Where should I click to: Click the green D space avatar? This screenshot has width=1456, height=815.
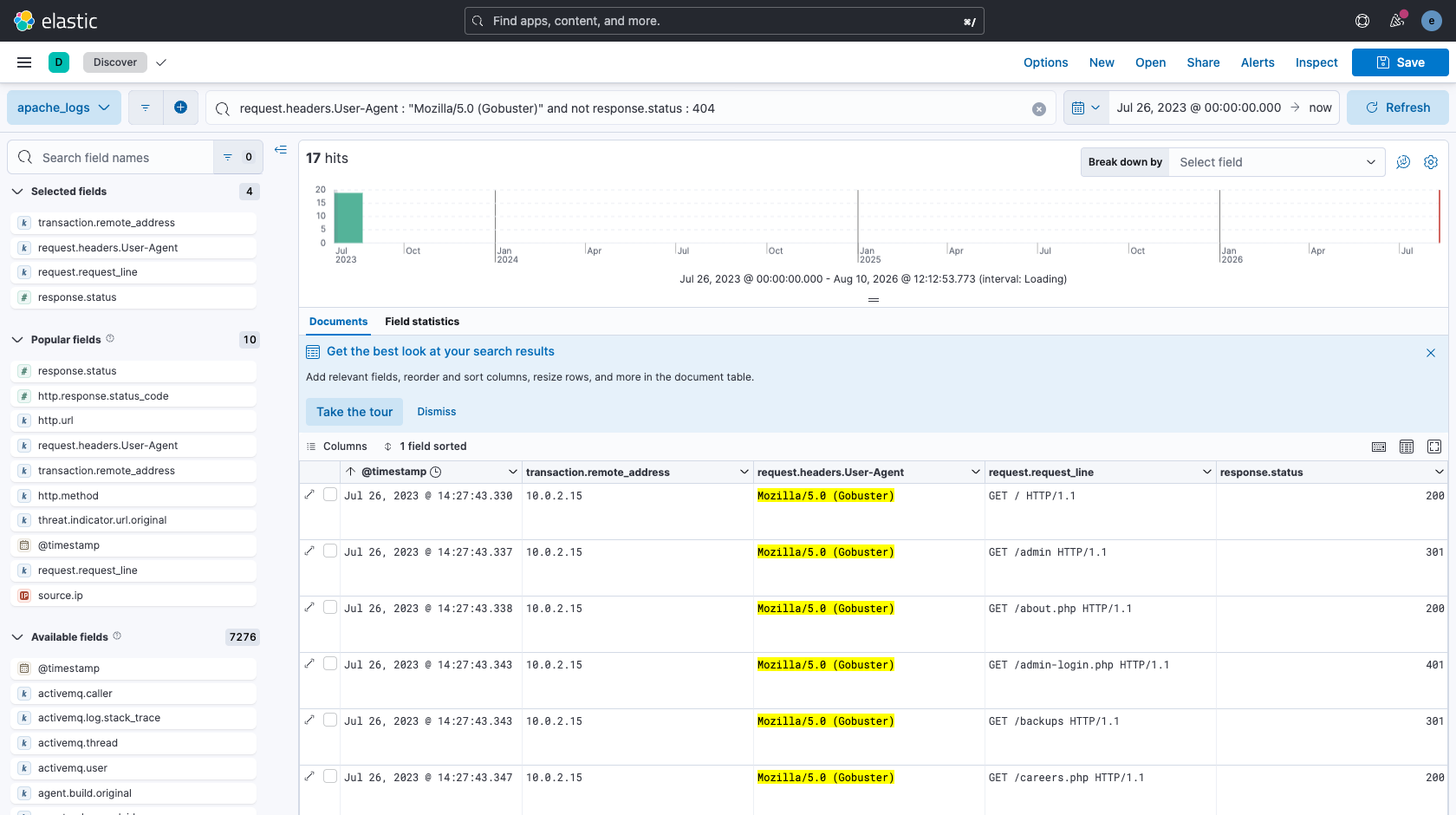pyautogui.click(x=59, y=62)
